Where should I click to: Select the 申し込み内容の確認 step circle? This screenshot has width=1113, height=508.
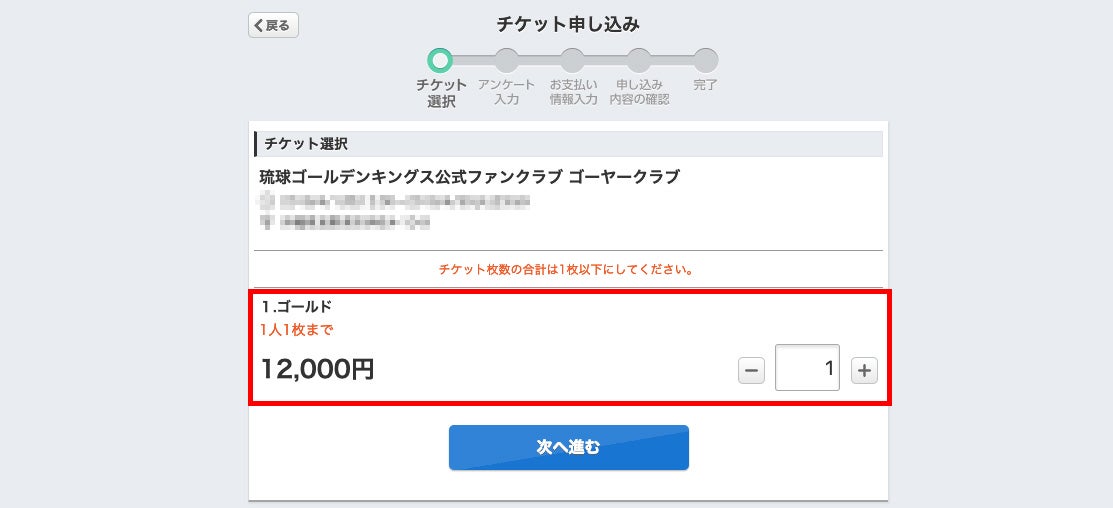point(639,61)
